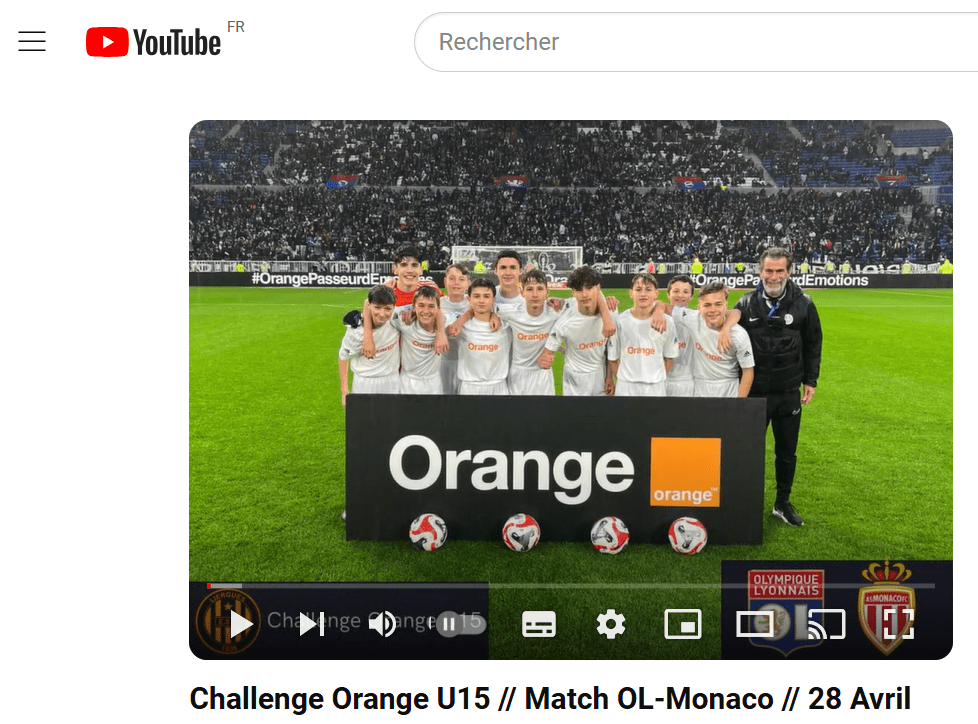Open the hamburger guide menu
The image size is (978, 724).
(32, 41)
